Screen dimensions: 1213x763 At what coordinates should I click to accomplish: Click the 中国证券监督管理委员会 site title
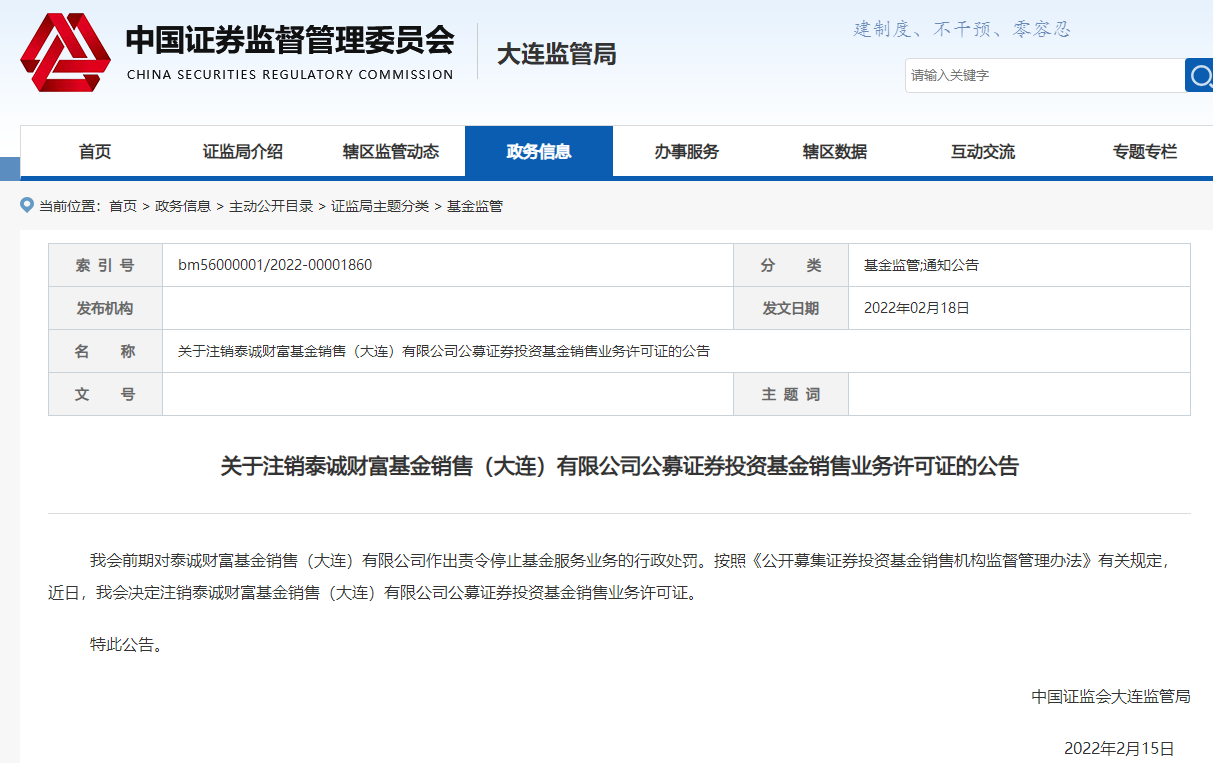(290, 41)
